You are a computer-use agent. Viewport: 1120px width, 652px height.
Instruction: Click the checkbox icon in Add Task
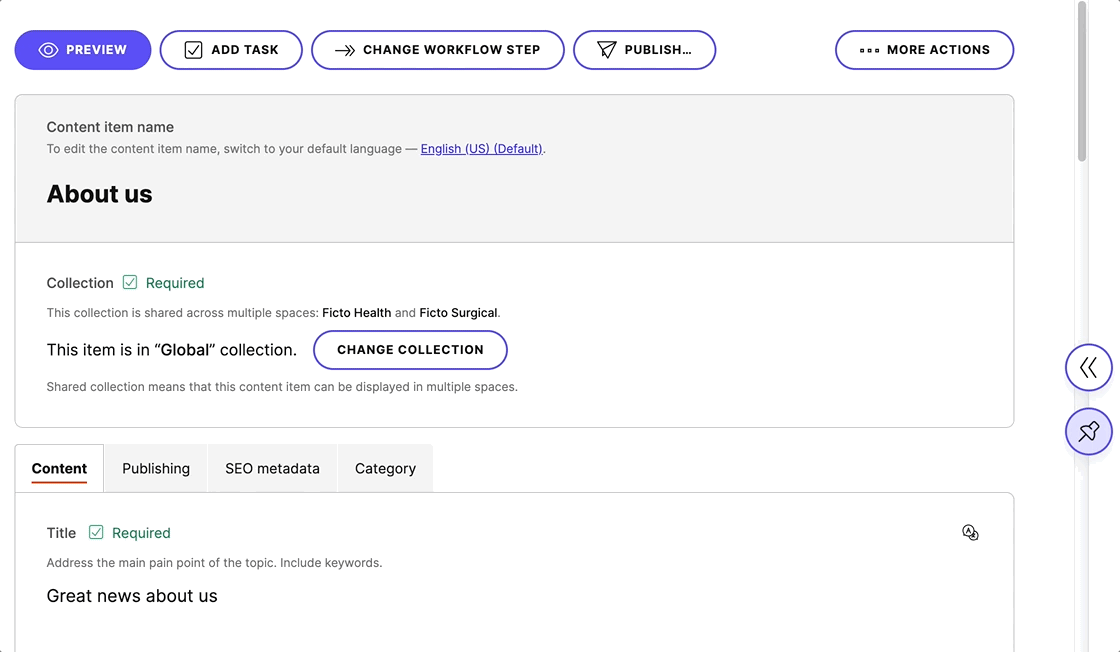(x=194, y=50)
